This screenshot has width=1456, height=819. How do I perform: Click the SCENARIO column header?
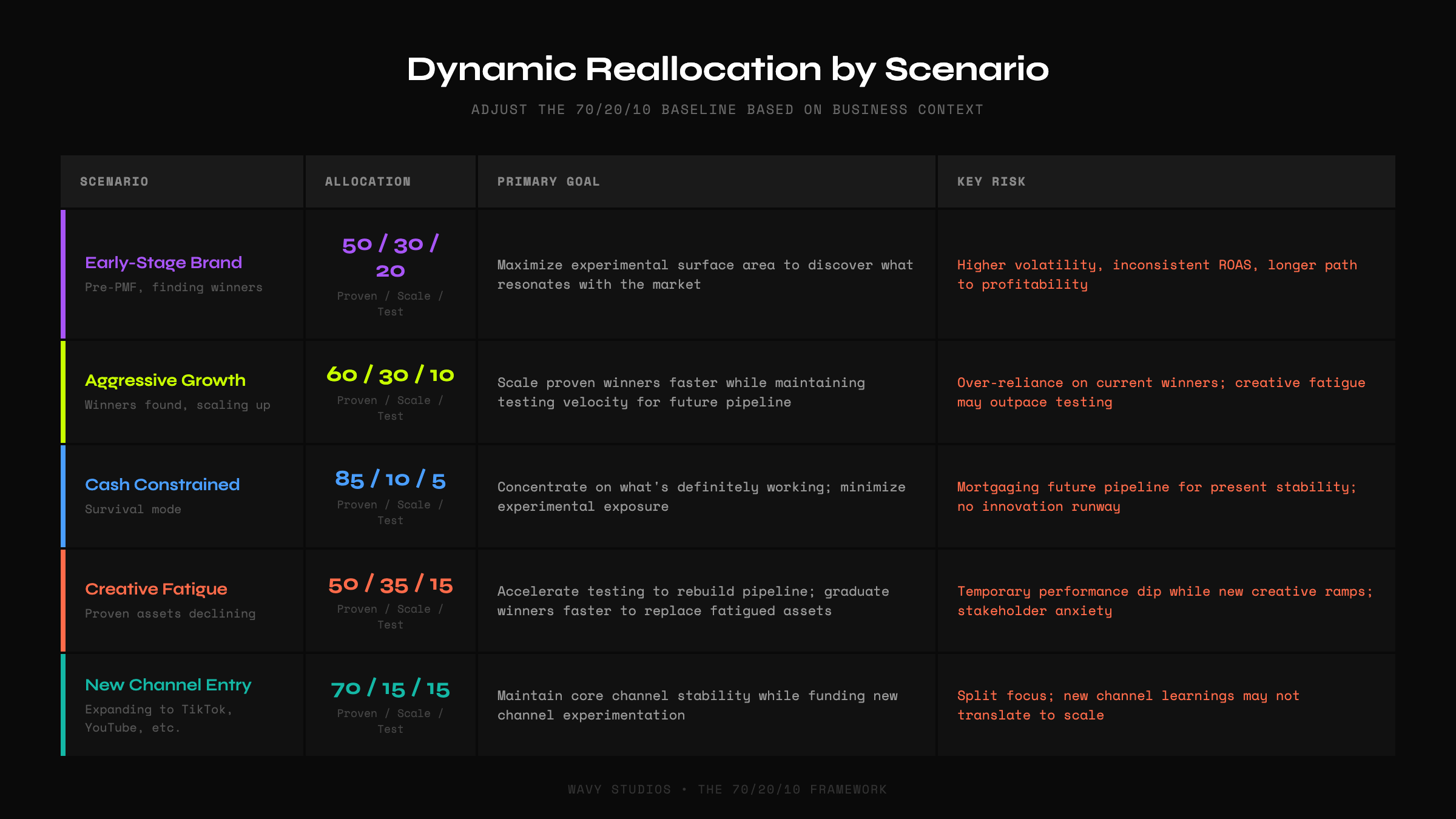(114, 181)
